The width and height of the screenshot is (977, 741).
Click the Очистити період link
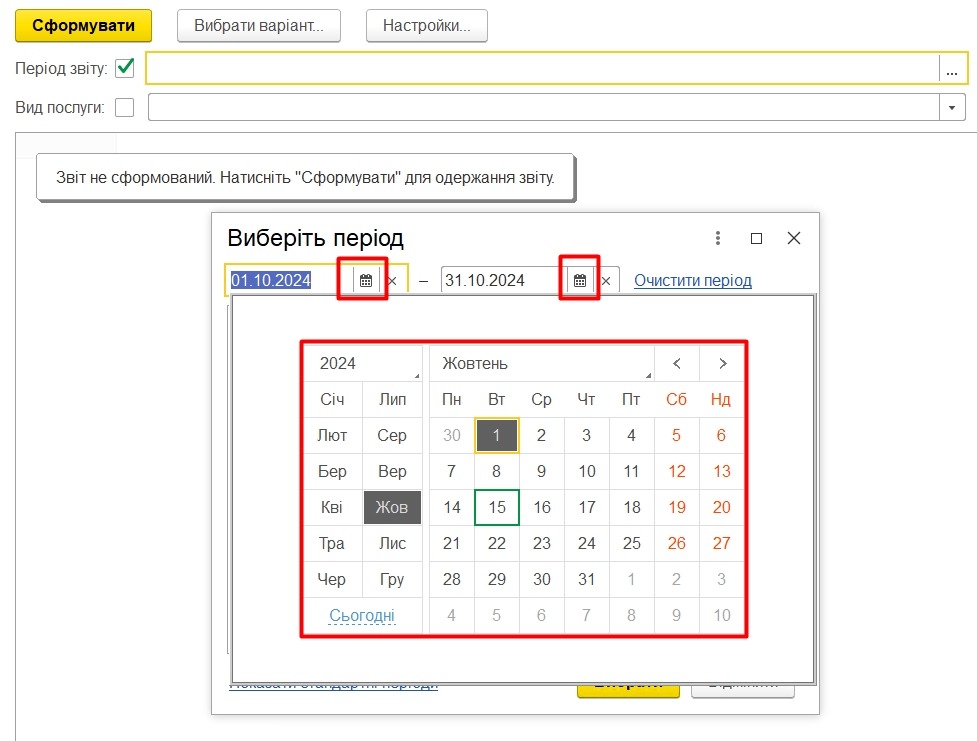click(693, 281)
